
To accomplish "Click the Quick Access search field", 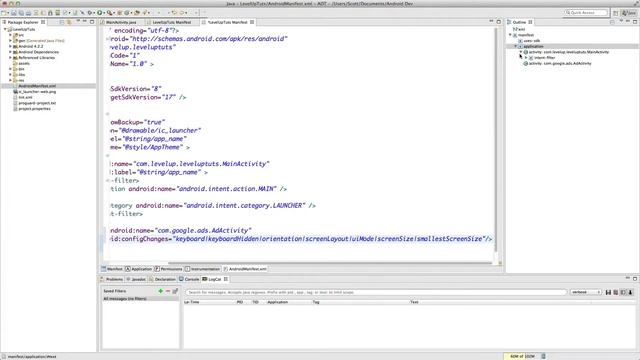I will 586,13.
